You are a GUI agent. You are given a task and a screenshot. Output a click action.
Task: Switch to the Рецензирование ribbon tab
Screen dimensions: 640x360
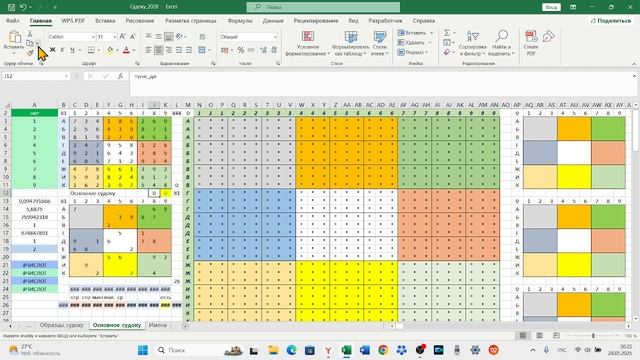click(316, 20)
